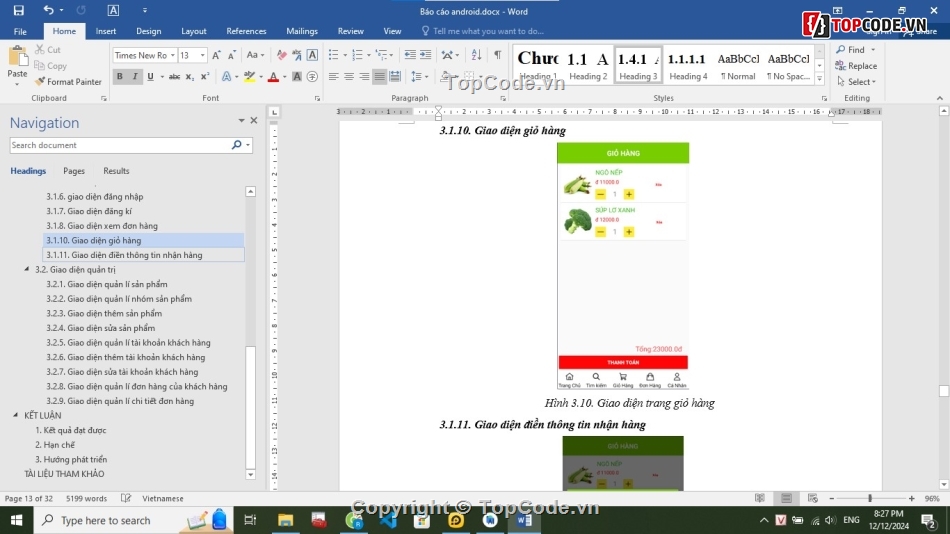Open the Review tab
Screen dimensions: 950x534
click(351, 31)
